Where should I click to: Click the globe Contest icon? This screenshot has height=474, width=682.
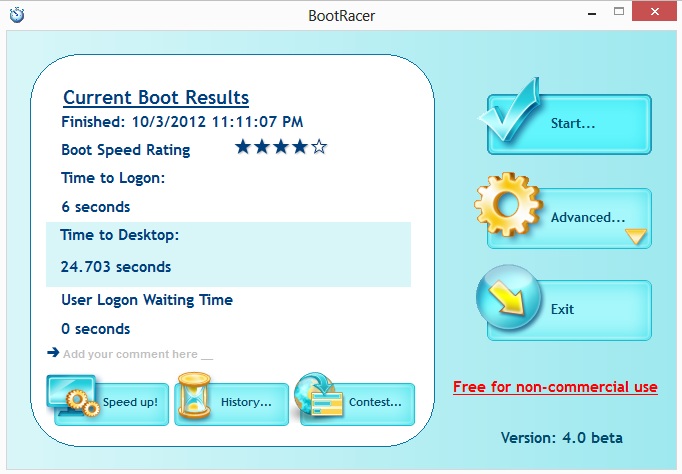point(319,396)
